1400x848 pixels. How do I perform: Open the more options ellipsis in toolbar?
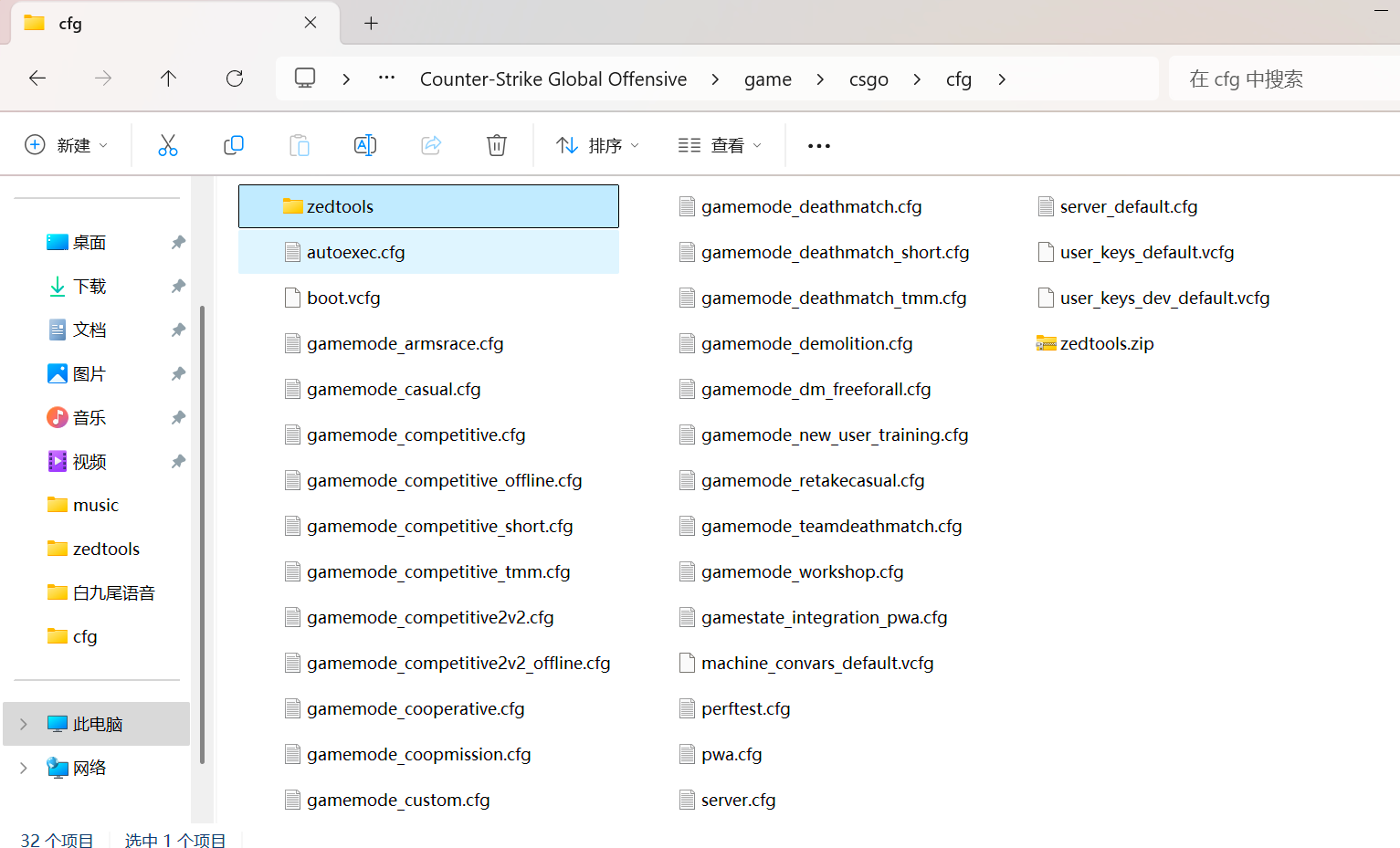coord(819,146)
